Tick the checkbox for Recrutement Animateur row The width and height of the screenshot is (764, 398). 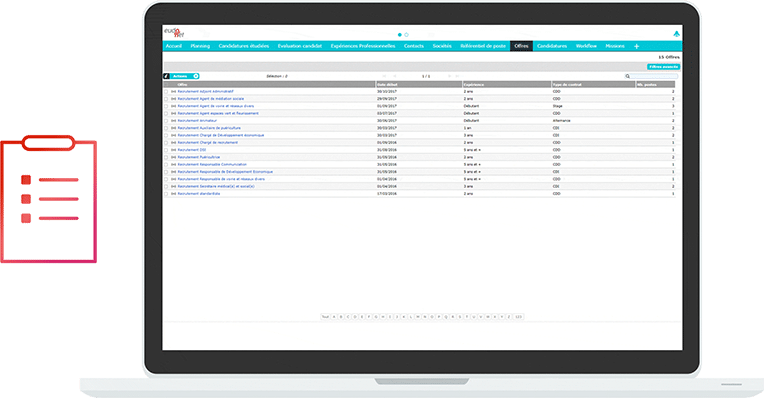(x=166, y=121)
